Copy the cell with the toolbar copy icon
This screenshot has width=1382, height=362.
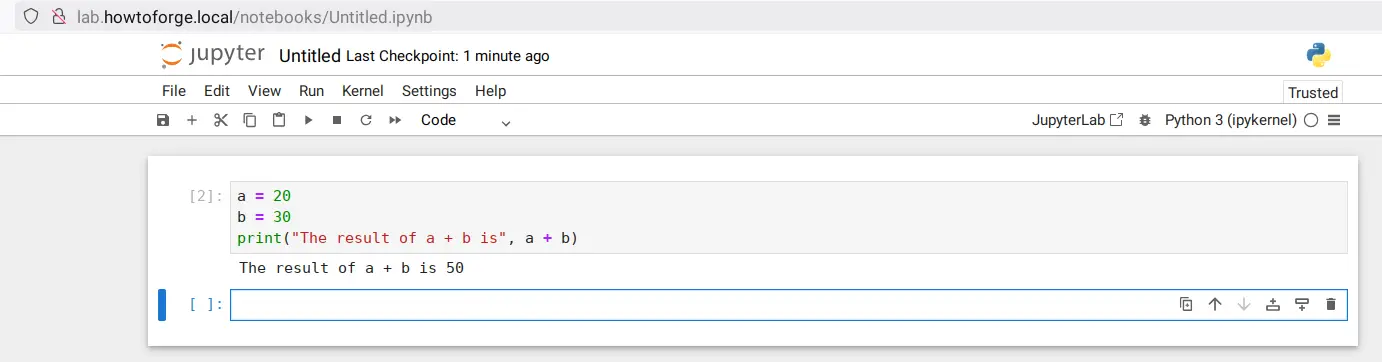(x=250, y=120)
